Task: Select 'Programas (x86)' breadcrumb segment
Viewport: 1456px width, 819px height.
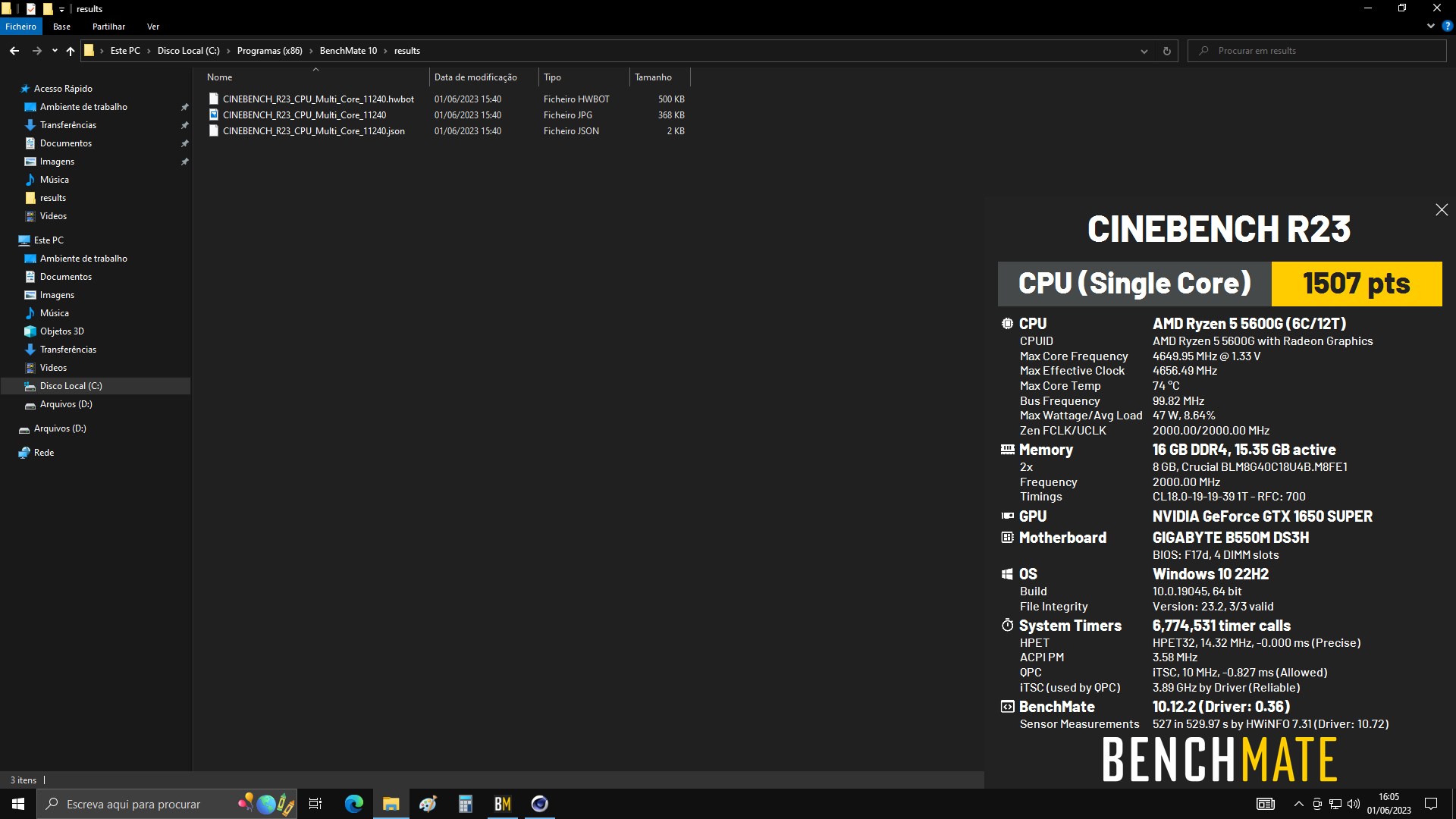Action: coord(269,51)
